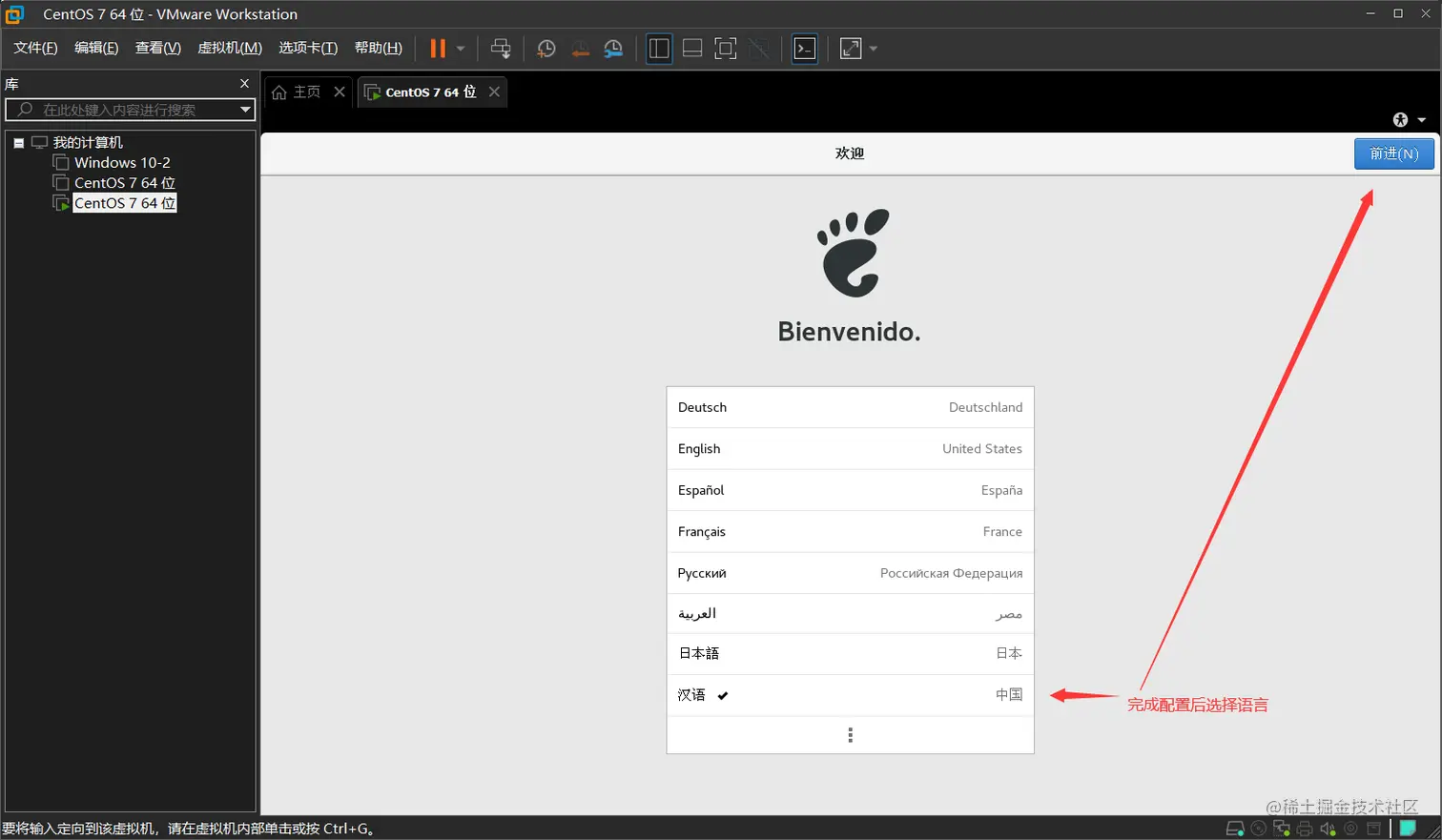
Task: Choose Русский language option
Action: (x=850, y=573)
